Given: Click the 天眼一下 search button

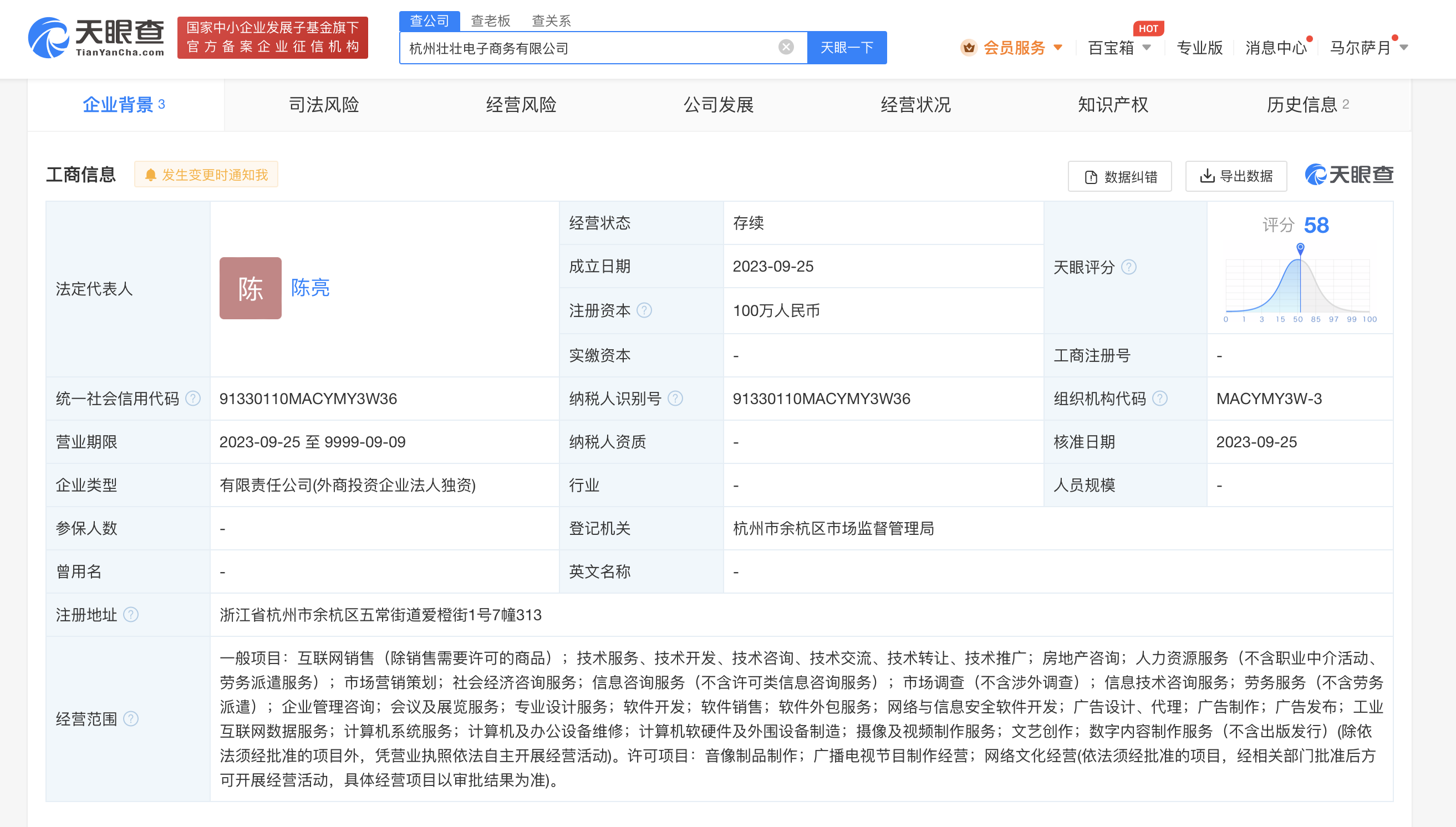Looking at the screenshot, I should tap(846, 47).
